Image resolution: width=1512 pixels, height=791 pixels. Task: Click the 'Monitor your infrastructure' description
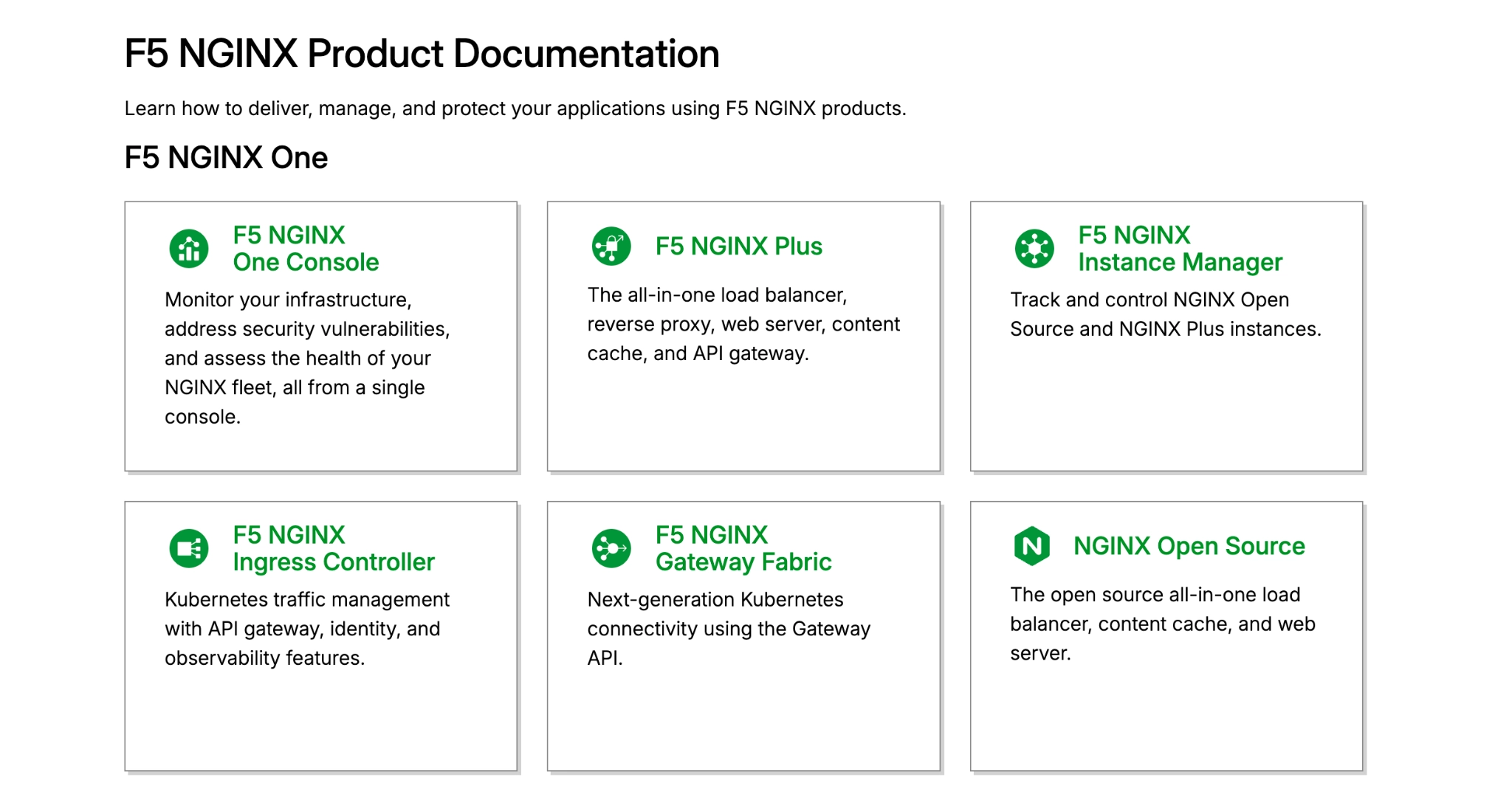click(x=307, y=358)
